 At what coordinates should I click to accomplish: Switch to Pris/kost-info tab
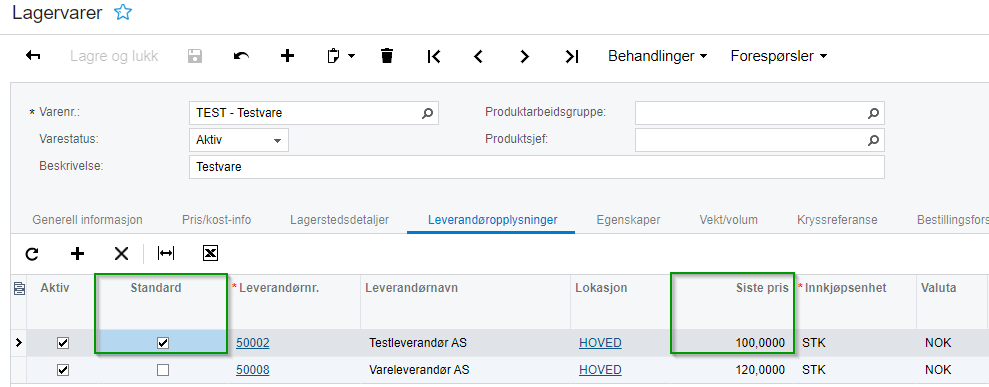[216, 220]
